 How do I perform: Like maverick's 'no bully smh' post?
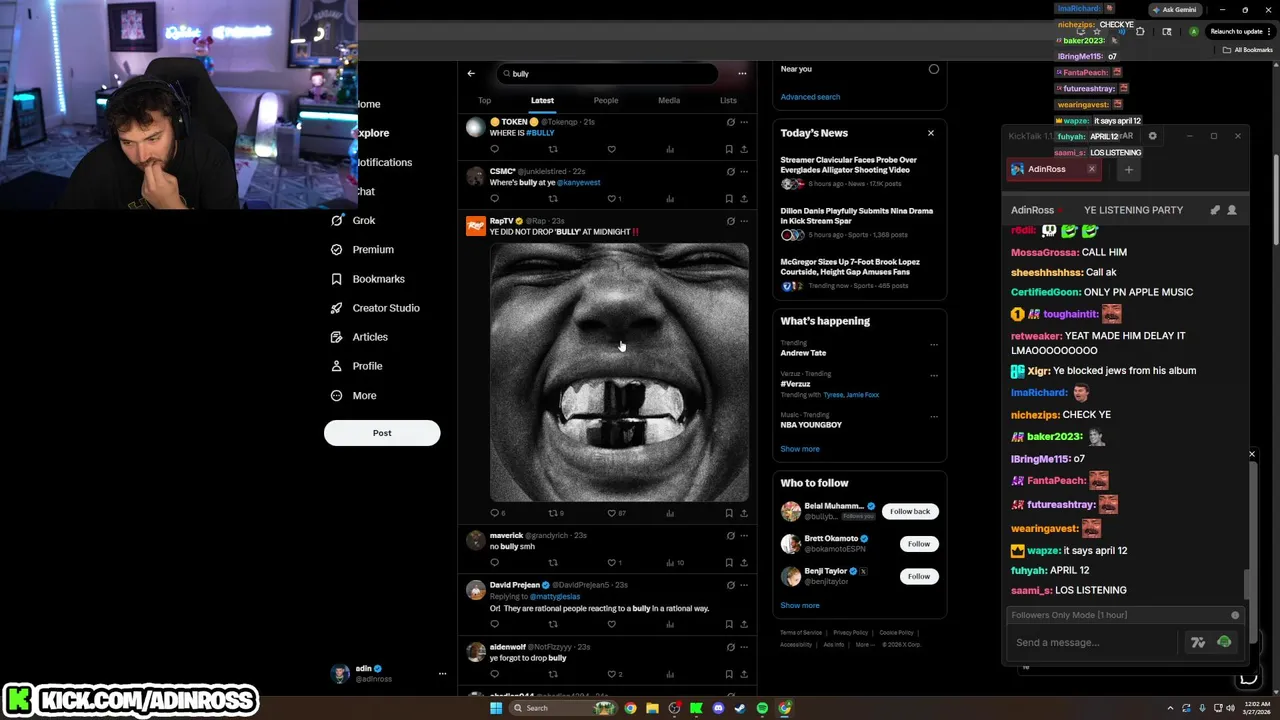tap(613, 562)
